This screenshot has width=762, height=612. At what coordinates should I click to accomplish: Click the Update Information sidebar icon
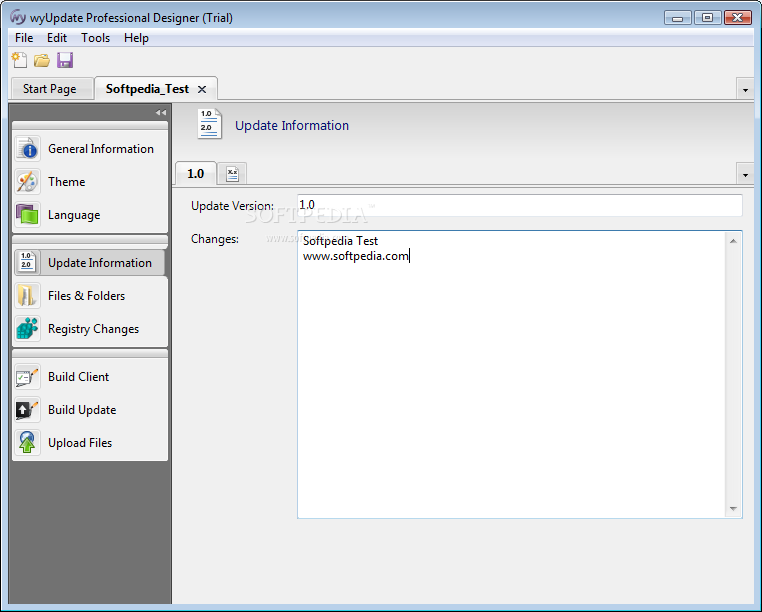click(x=27, y=262)
